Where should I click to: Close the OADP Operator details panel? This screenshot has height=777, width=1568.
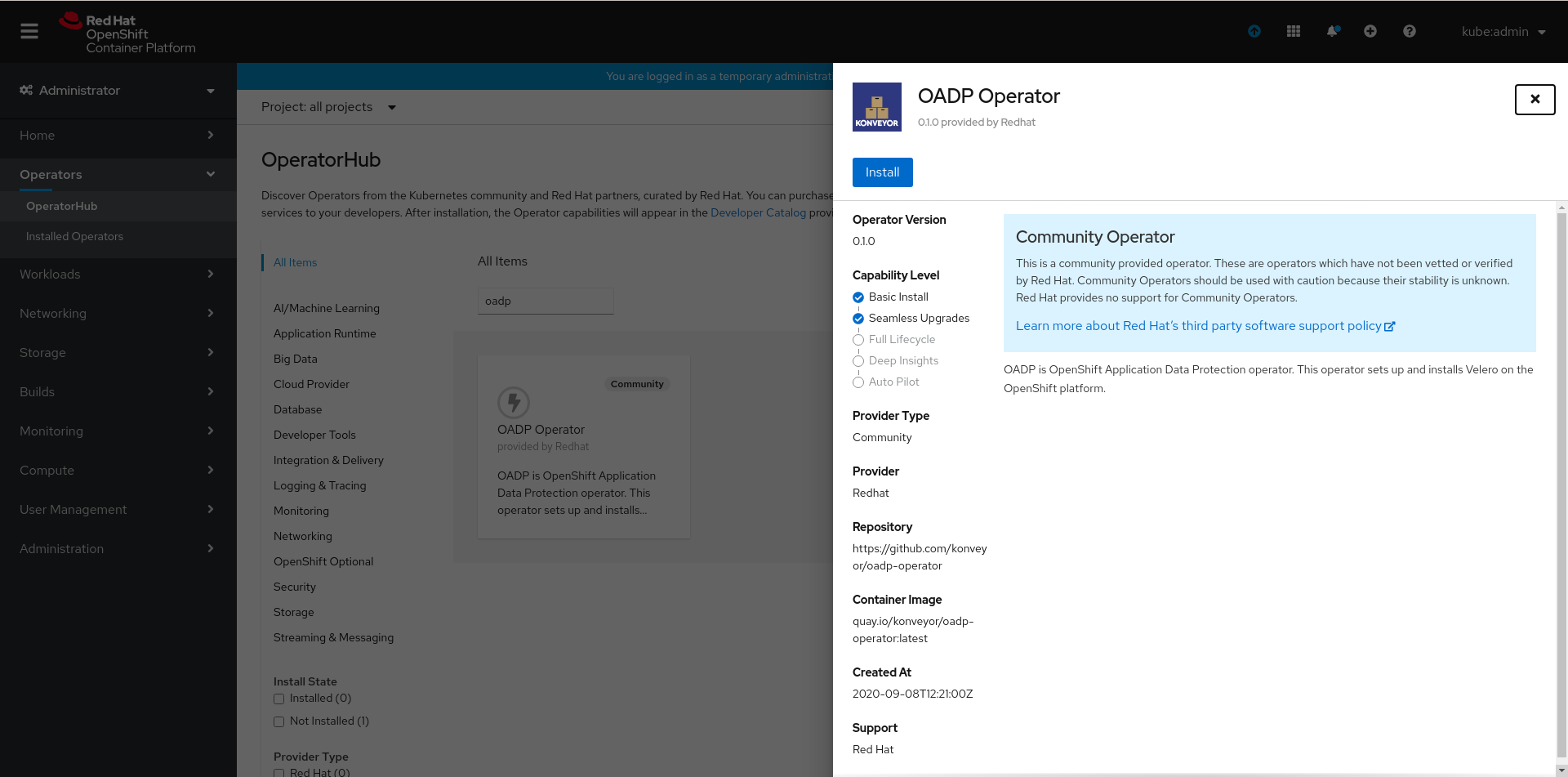tap(1535, 100)
